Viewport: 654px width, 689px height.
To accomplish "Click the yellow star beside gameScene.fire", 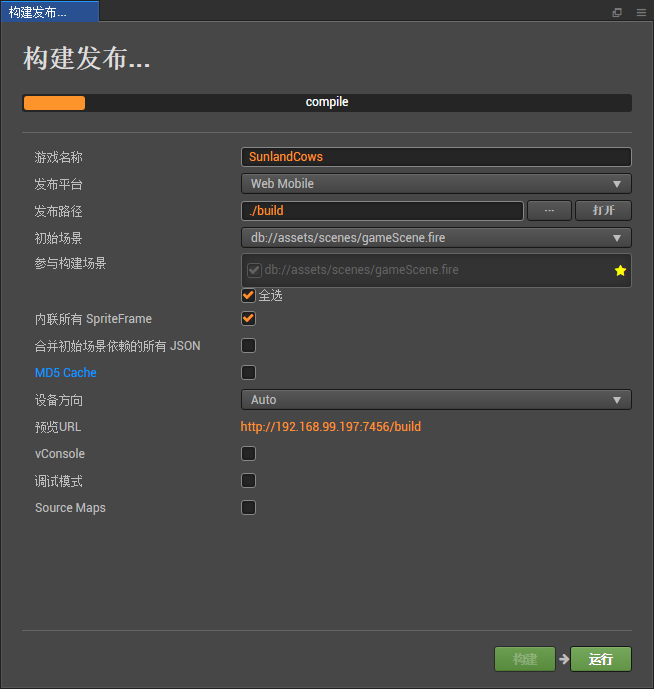I will 620,270.
